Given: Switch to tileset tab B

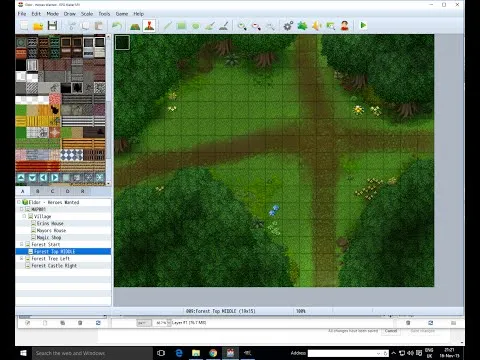Looking at the screenshot, I should tap(38, 191).
